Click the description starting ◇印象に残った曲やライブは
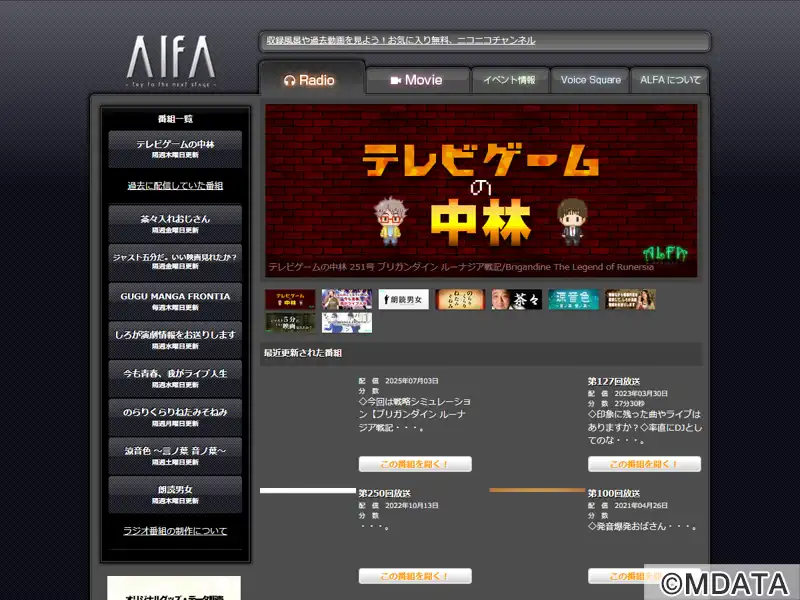This screenshot has height=600, width=800. point(645,427)
